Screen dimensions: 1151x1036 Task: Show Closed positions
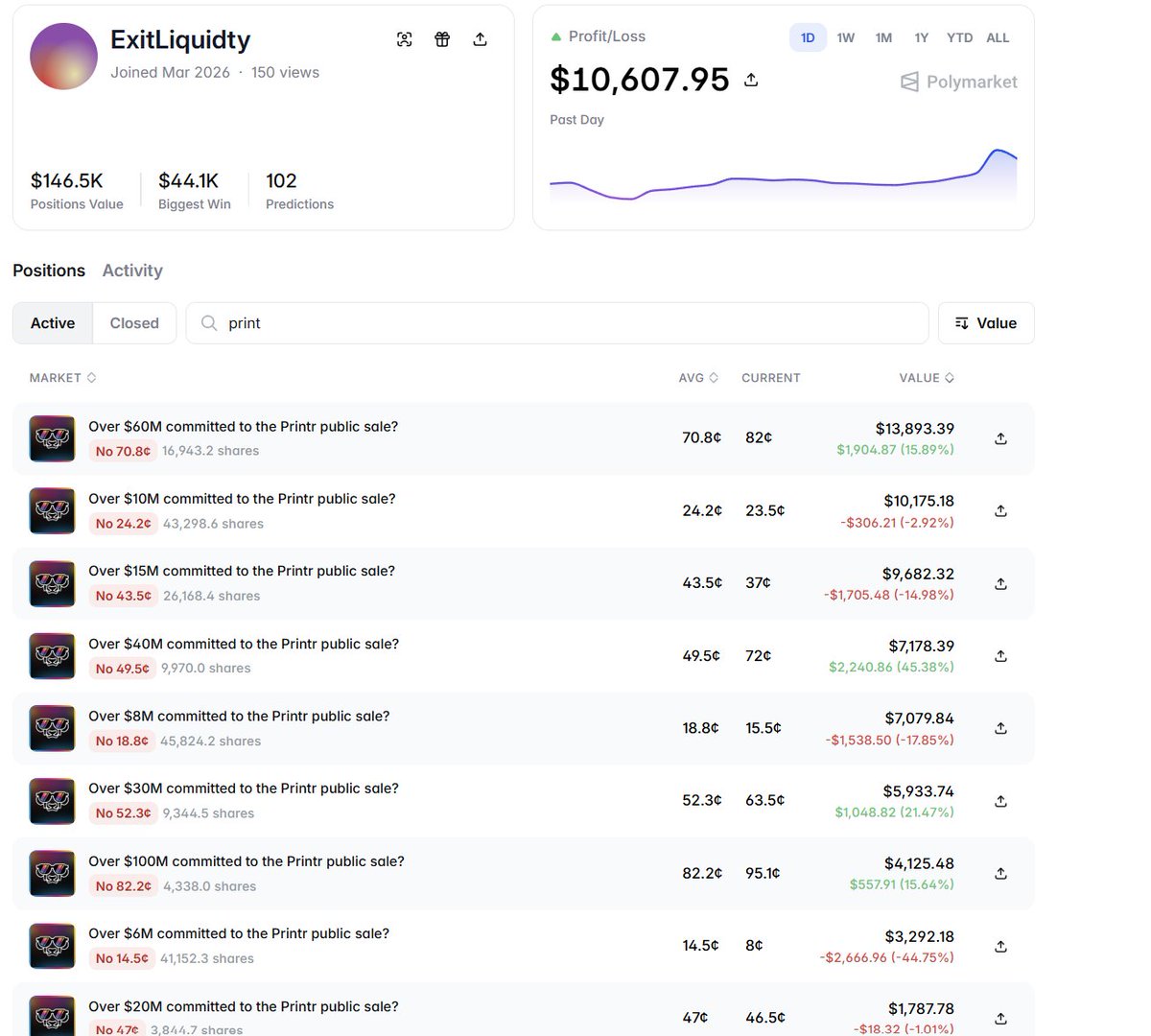134,323
